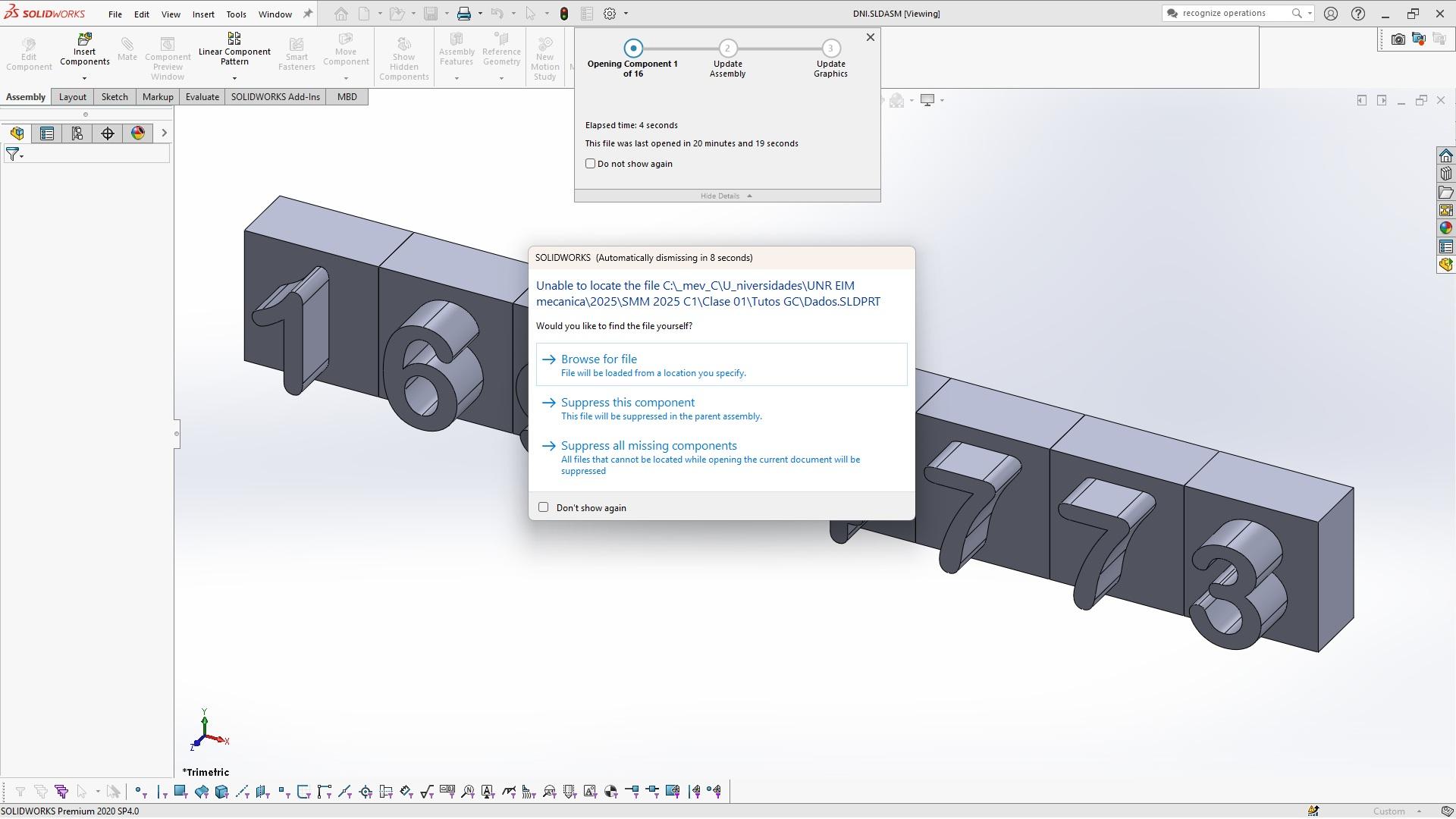Choose Suppress all missing components option
The image size is (1456, 819).
pos(721,457)
